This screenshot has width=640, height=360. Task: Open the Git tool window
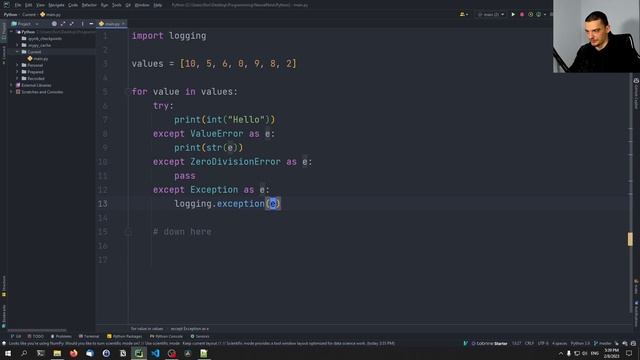point(16,336)
